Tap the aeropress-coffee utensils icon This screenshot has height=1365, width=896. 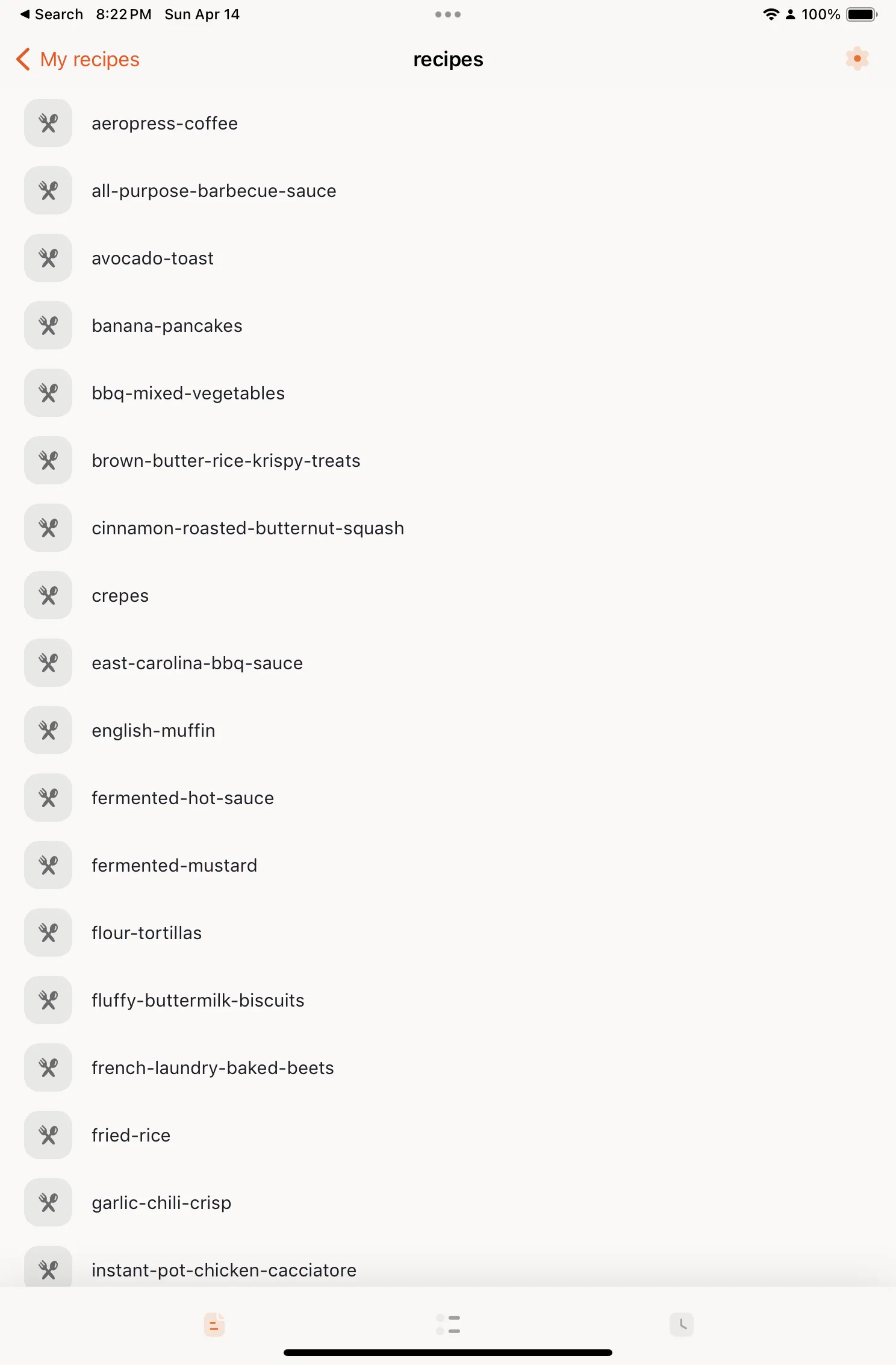48,123
